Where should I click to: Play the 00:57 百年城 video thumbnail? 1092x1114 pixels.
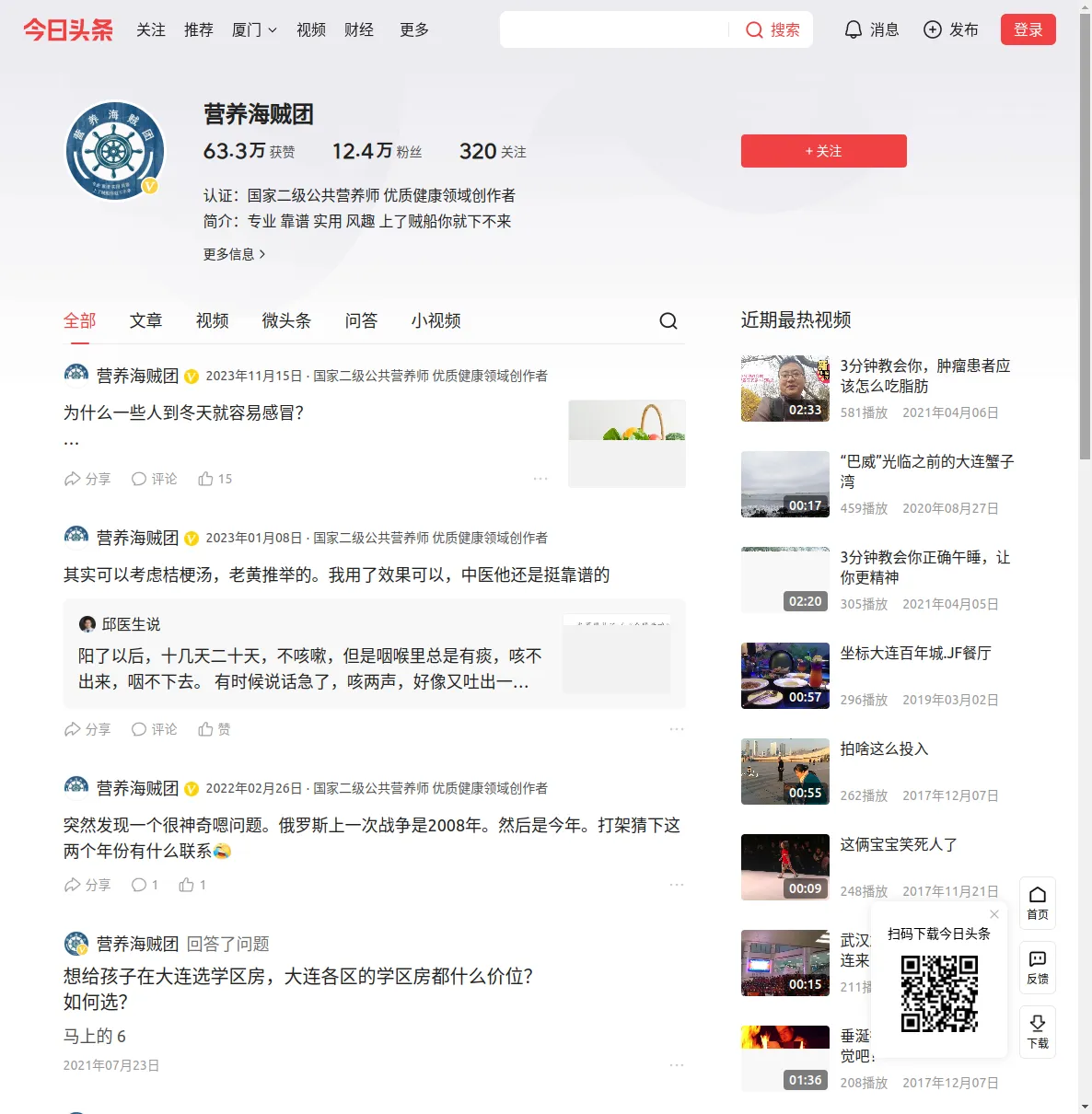pyautogui.click(x=785, y=676)
